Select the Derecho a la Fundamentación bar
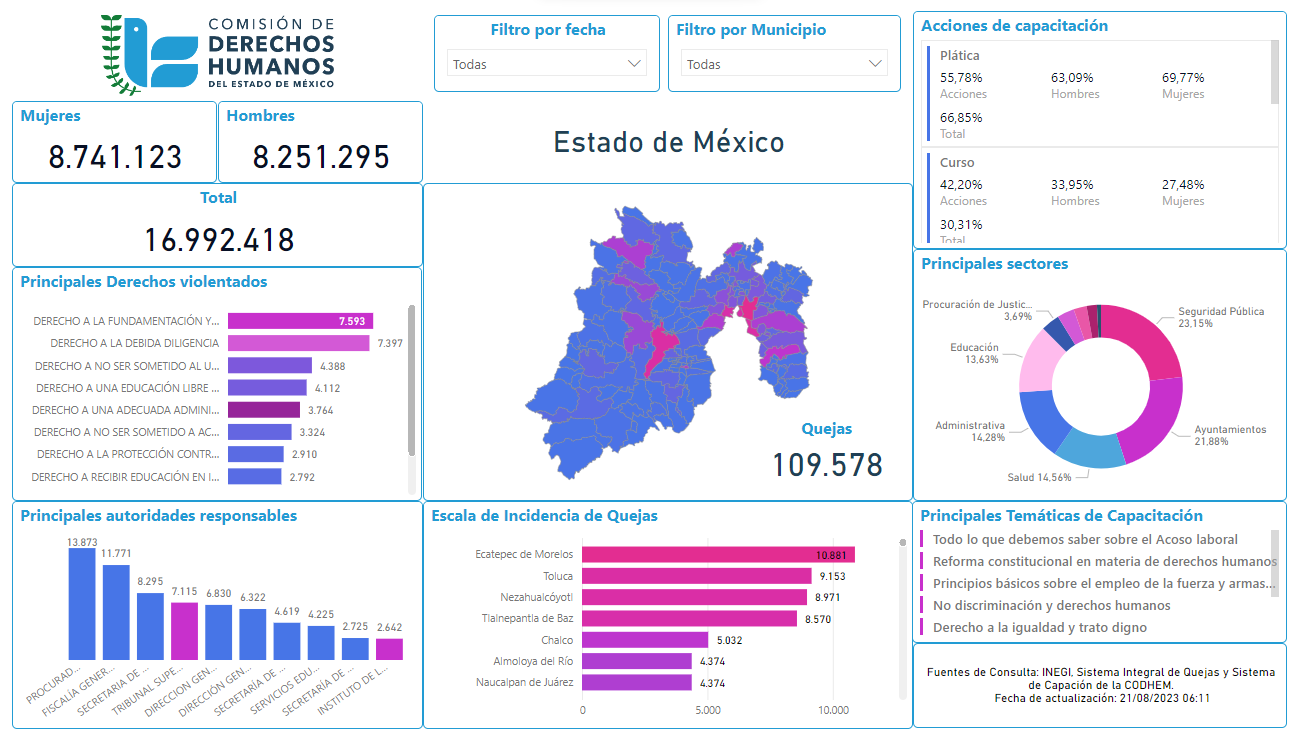Image resolution: width=1299 pixels, height=736 pixels. 300,321
